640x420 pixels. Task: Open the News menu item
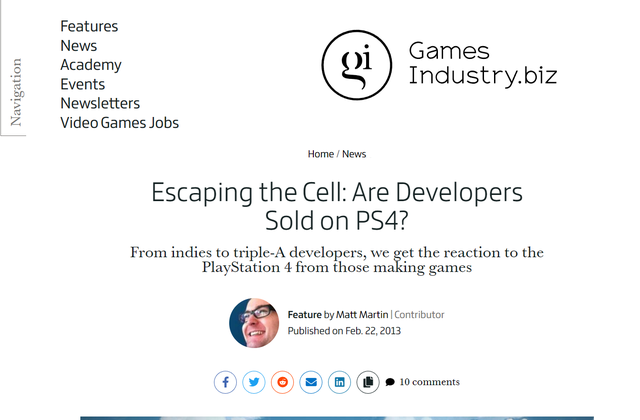tap(79, 46)
